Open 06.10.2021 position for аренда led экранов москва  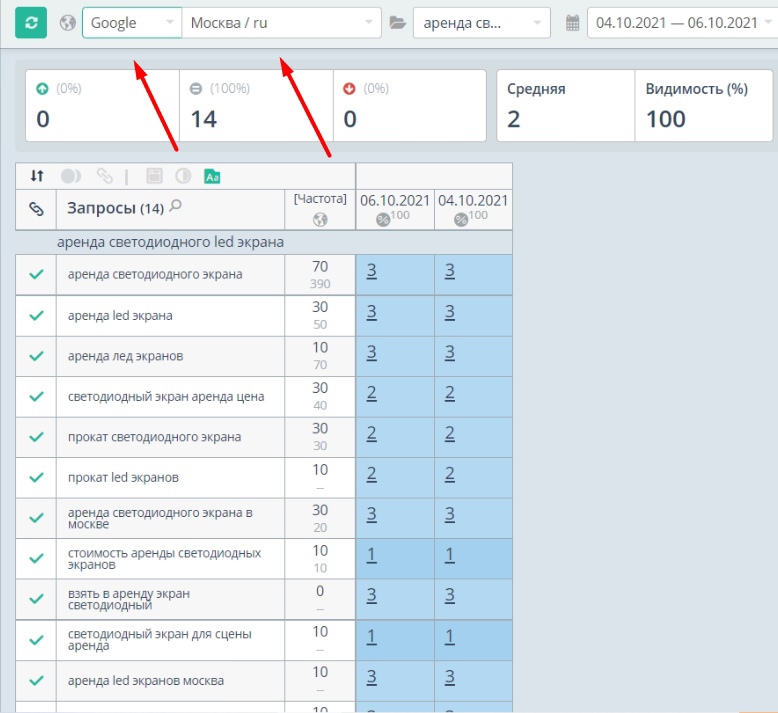click(x=372, y=677)
